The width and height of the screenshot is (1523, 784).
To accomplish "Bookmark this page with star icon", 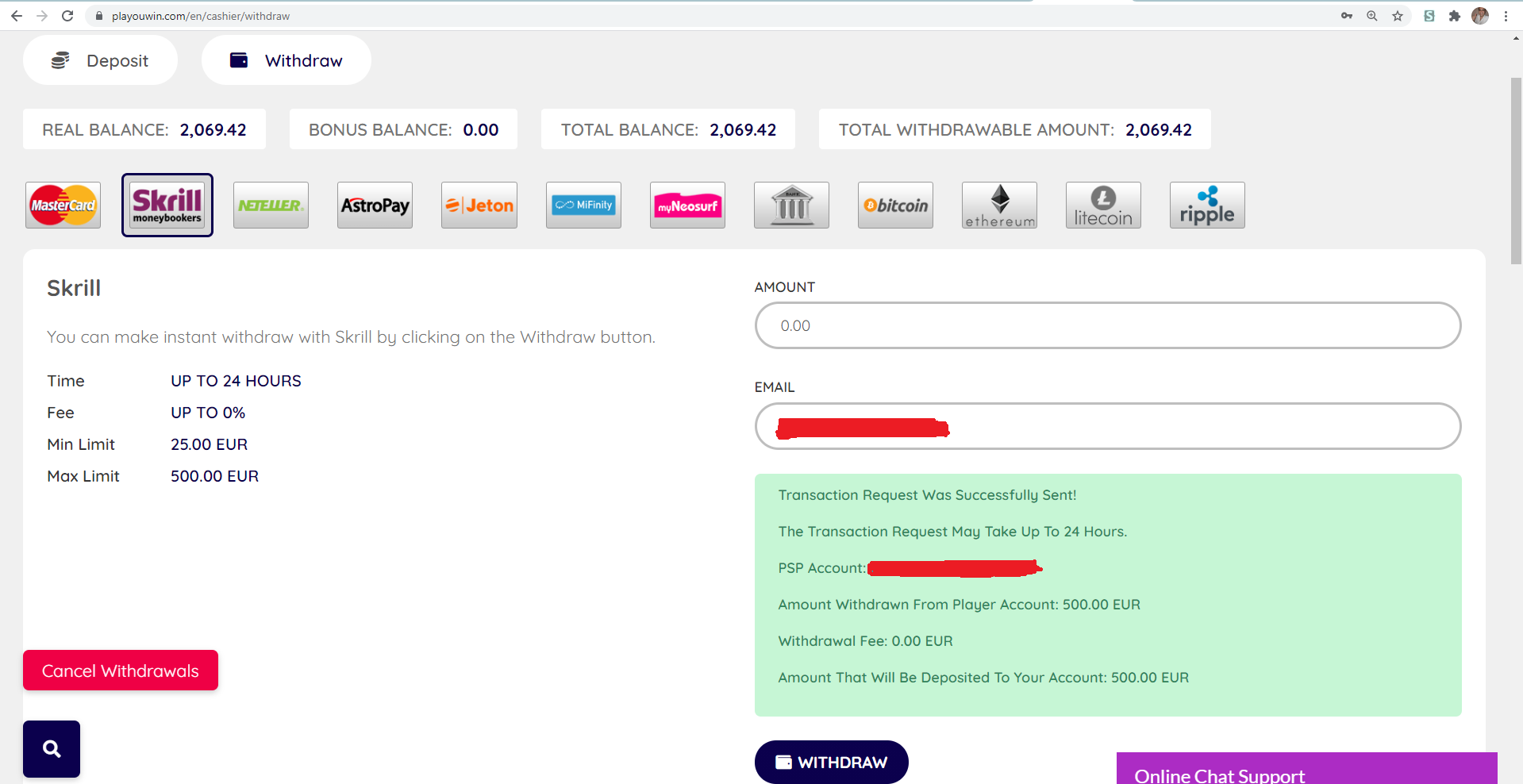I will tap(1398, 16).
